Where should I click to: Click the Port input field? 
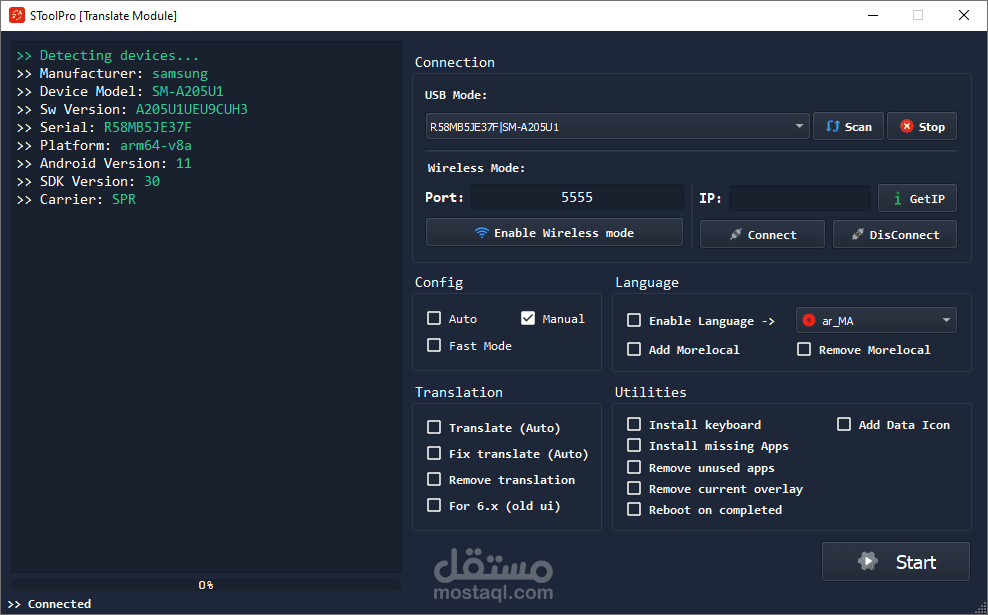(x=577, y=197)
